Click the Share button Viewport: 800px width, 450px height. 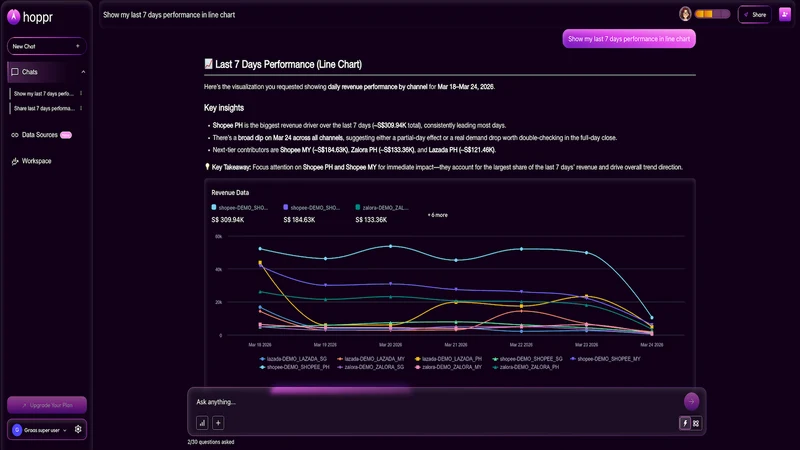pos(755,15)
